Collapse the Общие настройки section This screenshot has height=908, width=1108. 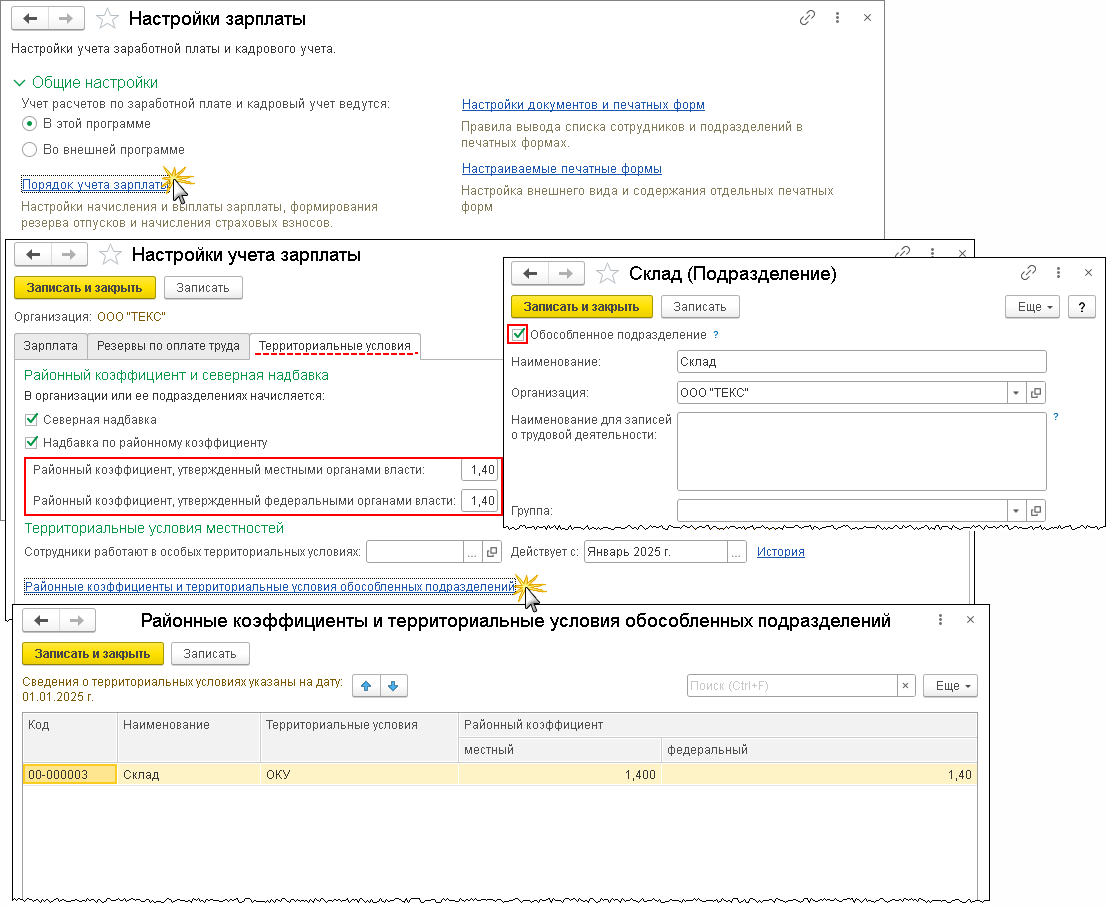[20, 83]
